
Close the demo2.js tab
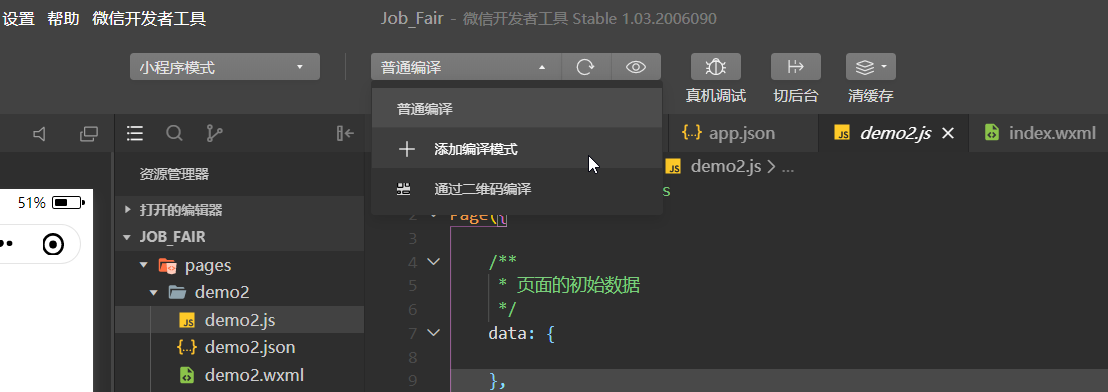pyautogui.click(x=949, y=133)
